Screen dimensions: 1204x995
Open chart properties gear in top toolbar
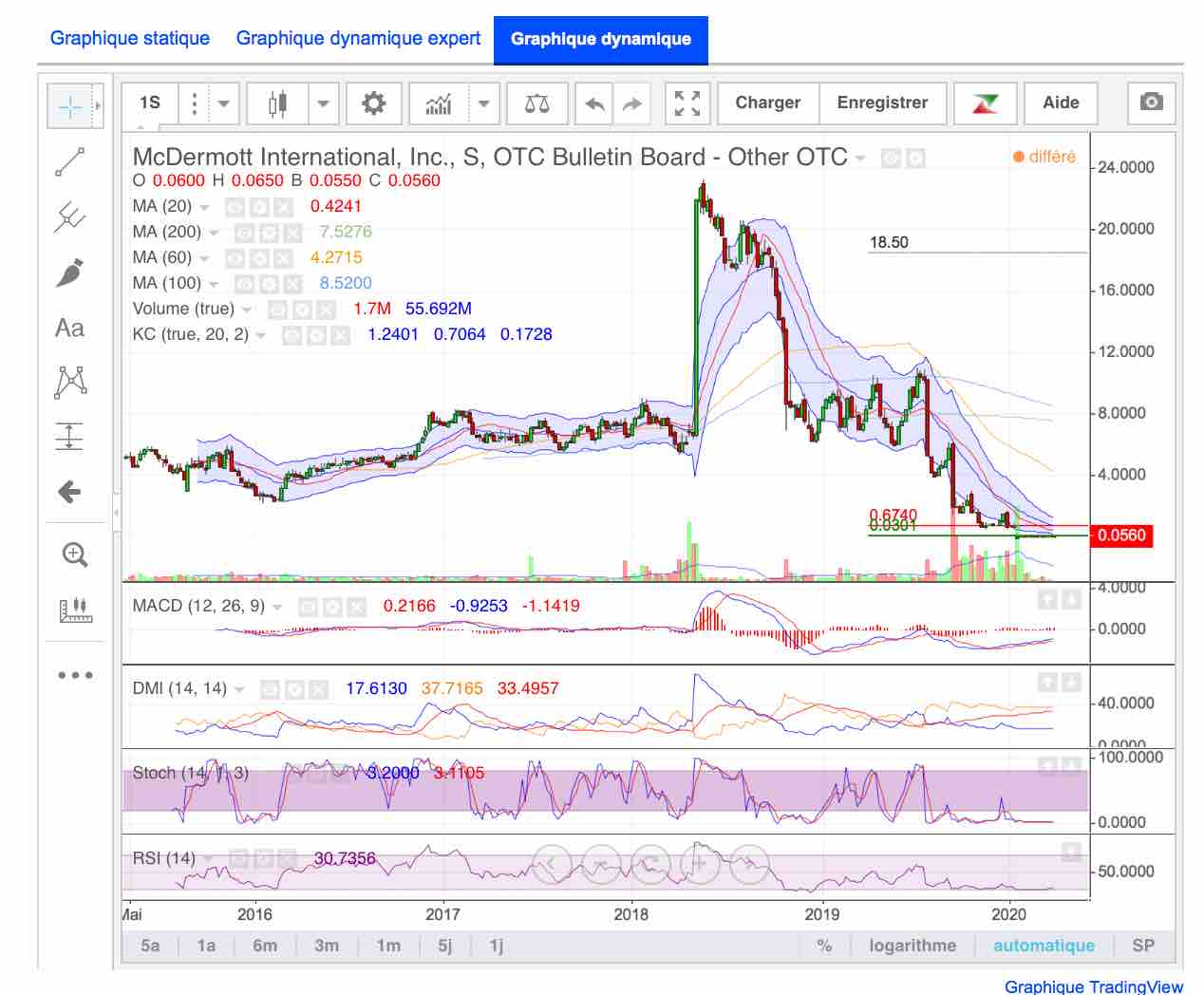[x=374, y=103]
